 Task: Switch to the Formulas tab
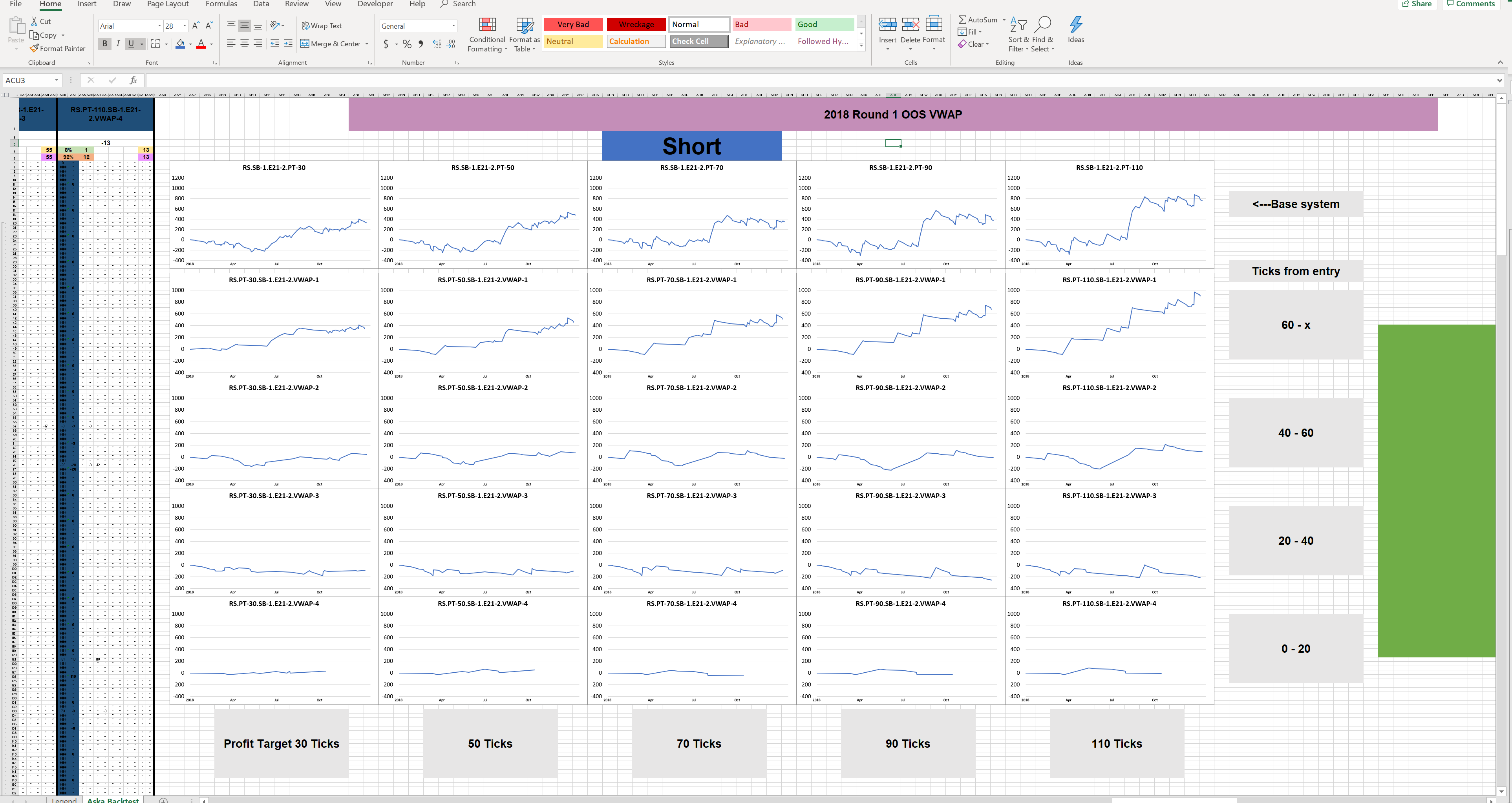pyautogui.click(x=221, y=4)
